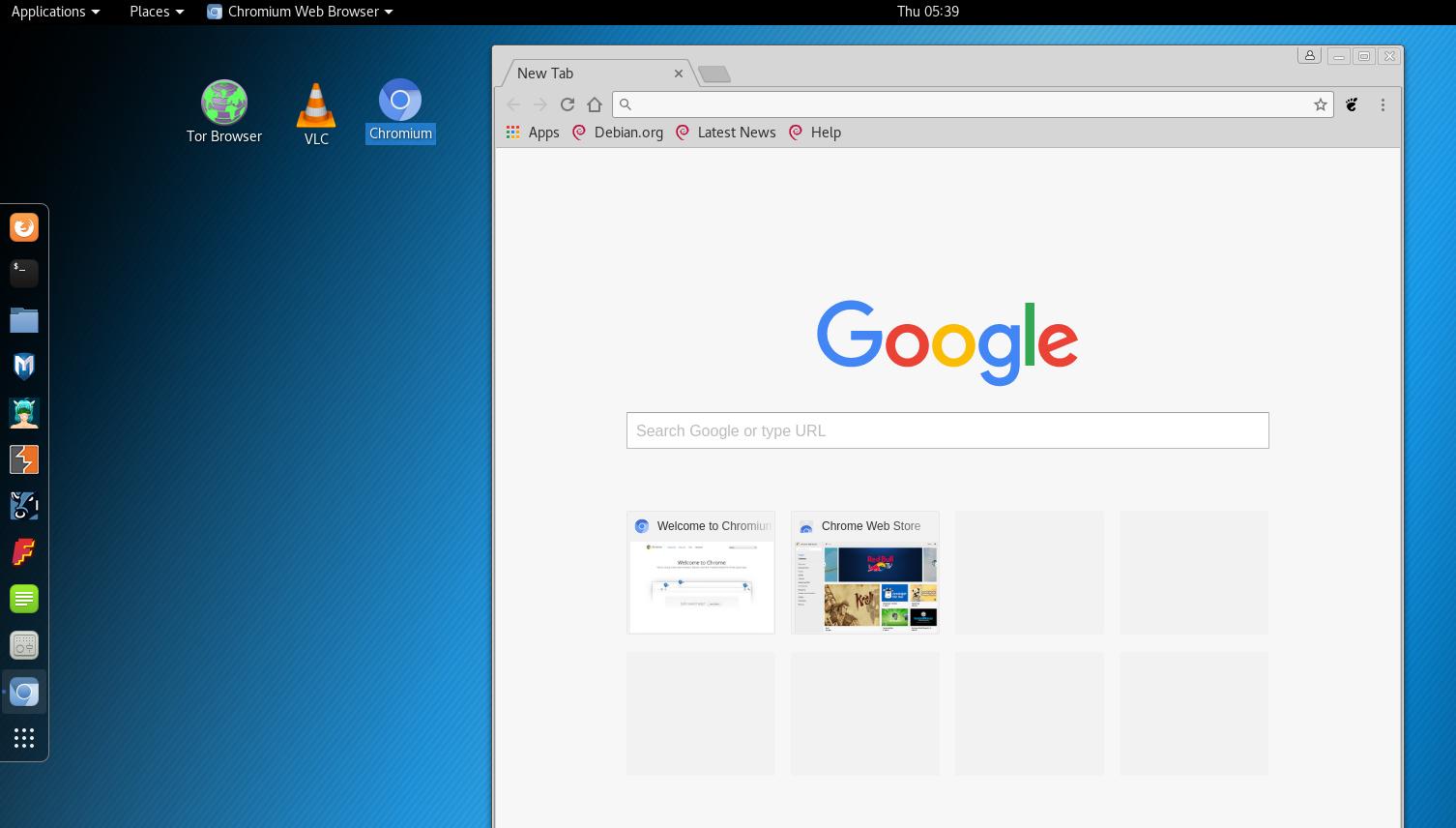Go back in Chromium
The height and width of the screenshot is (828, 1456).
click(513, 104)
